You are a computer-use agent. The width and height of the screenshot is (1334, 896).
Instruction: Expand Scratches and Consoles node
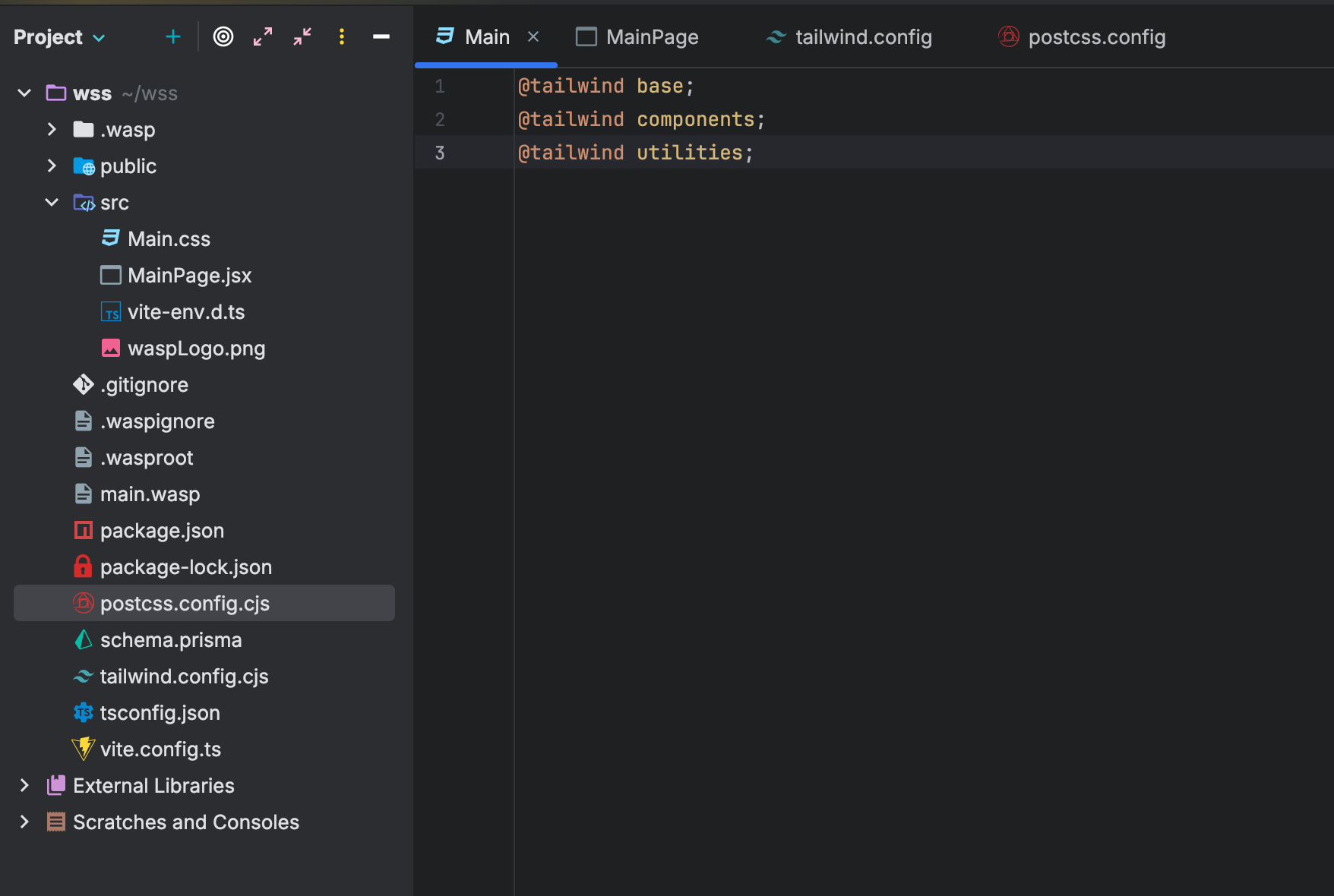click(x=24, y=822)
